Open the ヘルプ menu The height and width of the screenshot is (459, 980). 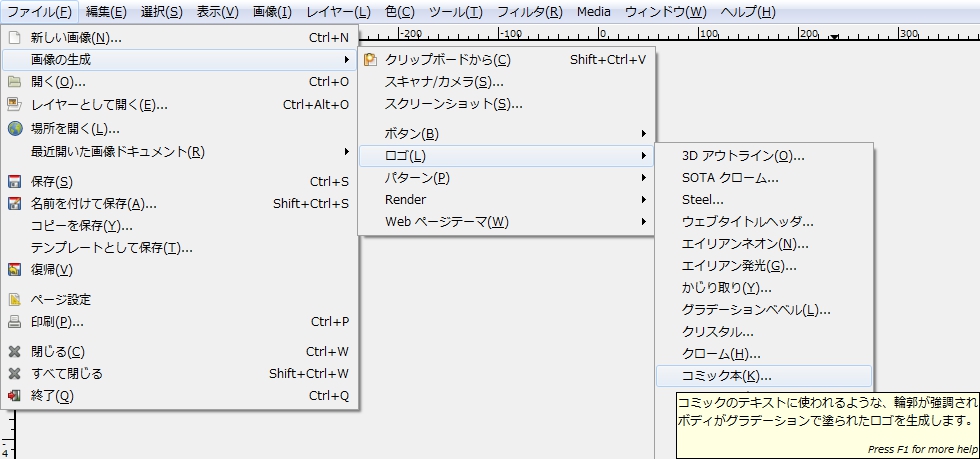748,12
